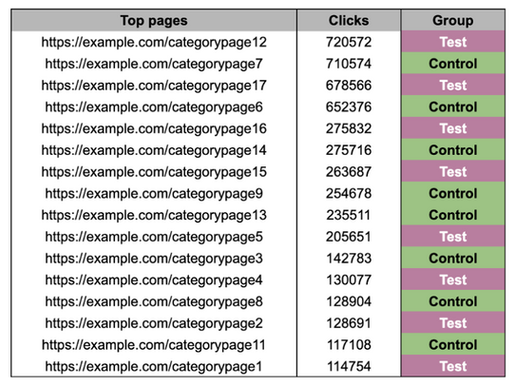Select the Test cell for categorypage12
Screen dimensions: 514x386
[453, 42]
